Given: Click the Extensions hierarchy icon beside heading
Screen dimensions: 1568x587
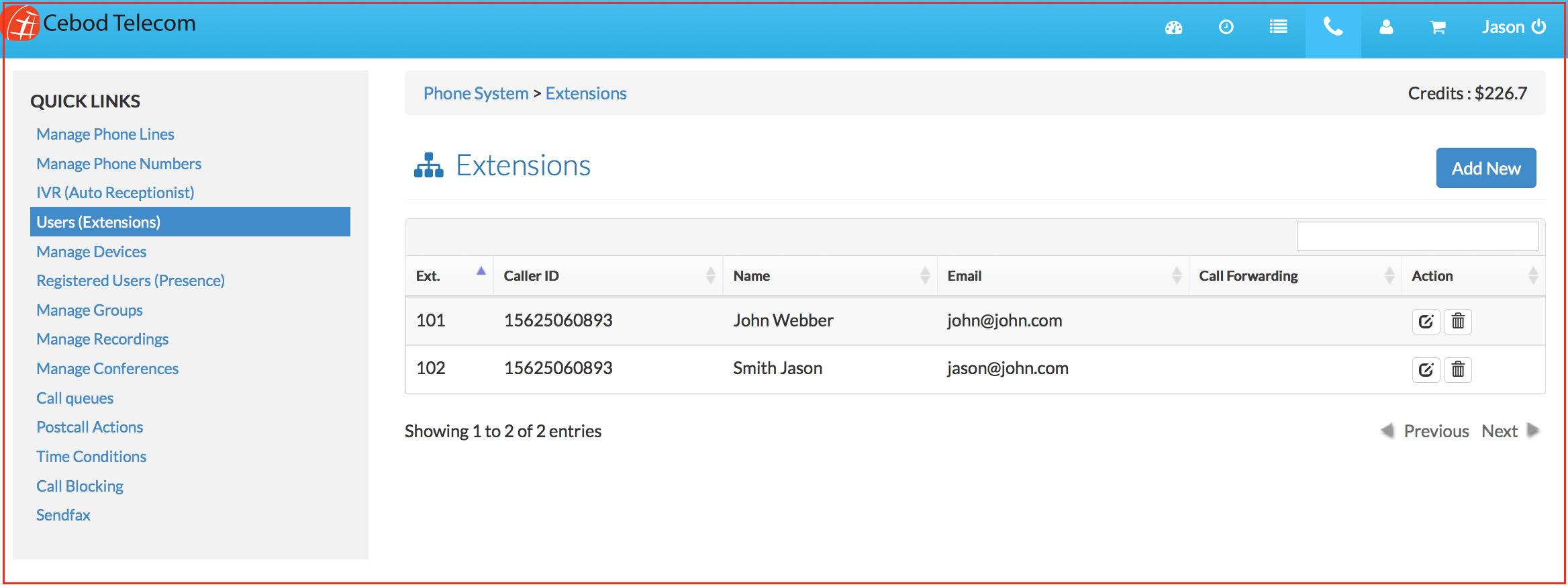Looking at the screenshot, I should (429, 165).
